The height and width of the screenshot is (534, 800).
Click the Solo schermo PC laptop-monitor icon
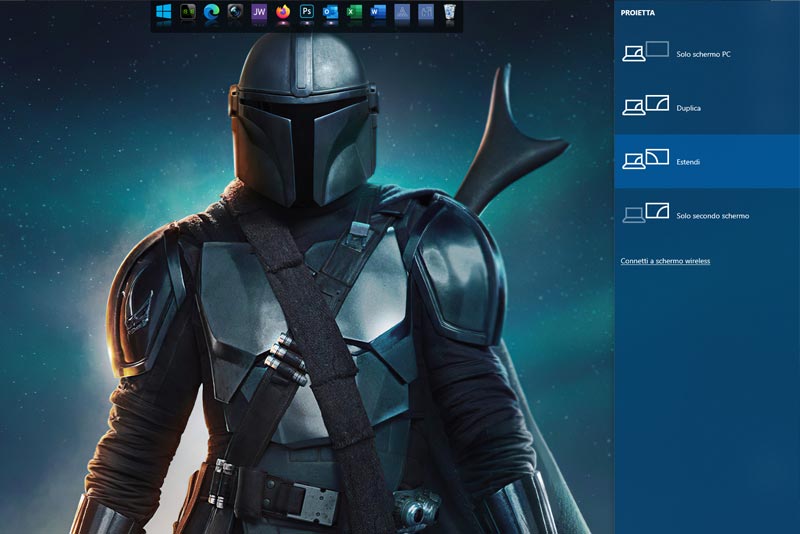pyautogui.click(x=645, y=52)
